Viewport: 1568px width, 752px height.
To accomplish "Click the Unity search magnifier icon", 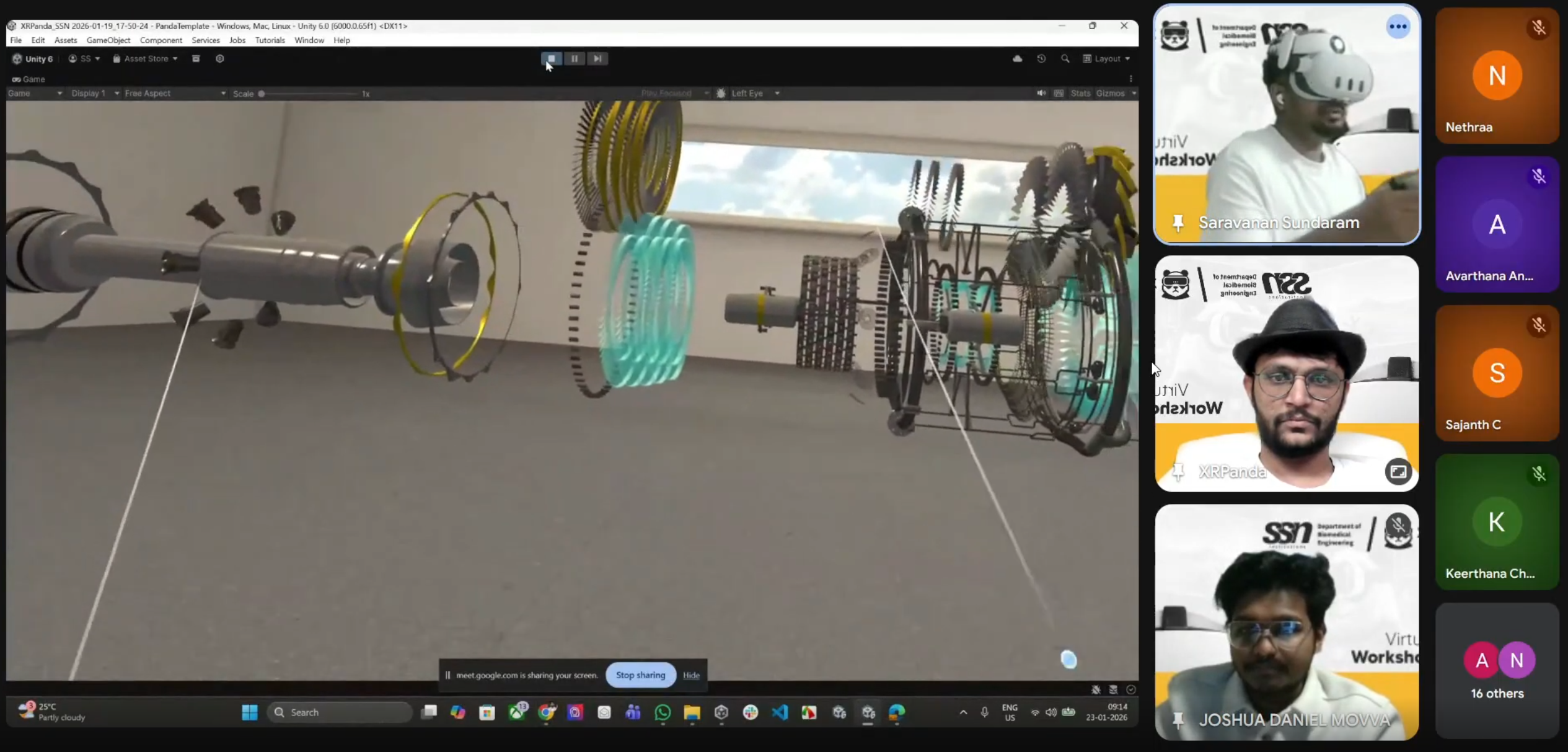I will click(1065, 58).
